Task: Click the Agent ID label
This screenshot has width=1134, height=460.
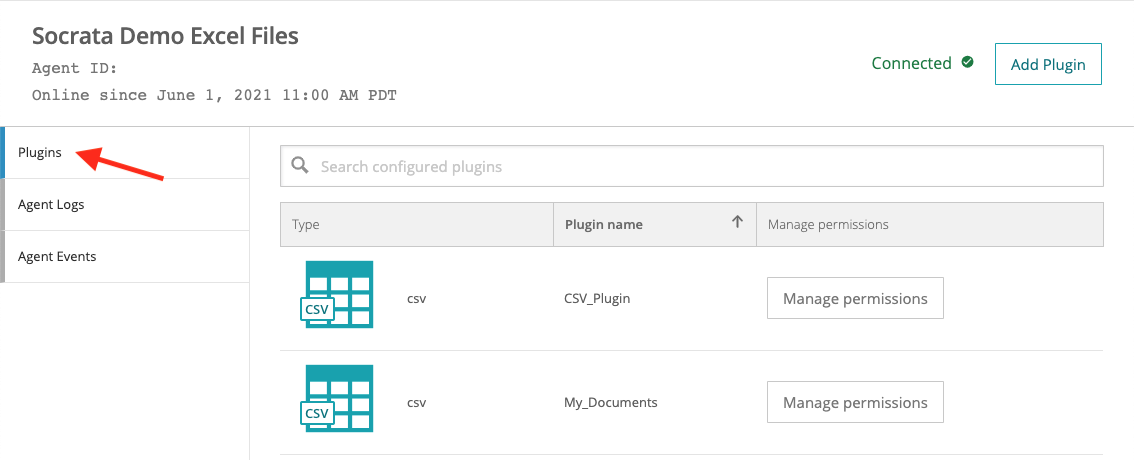Action: (74, 69)
